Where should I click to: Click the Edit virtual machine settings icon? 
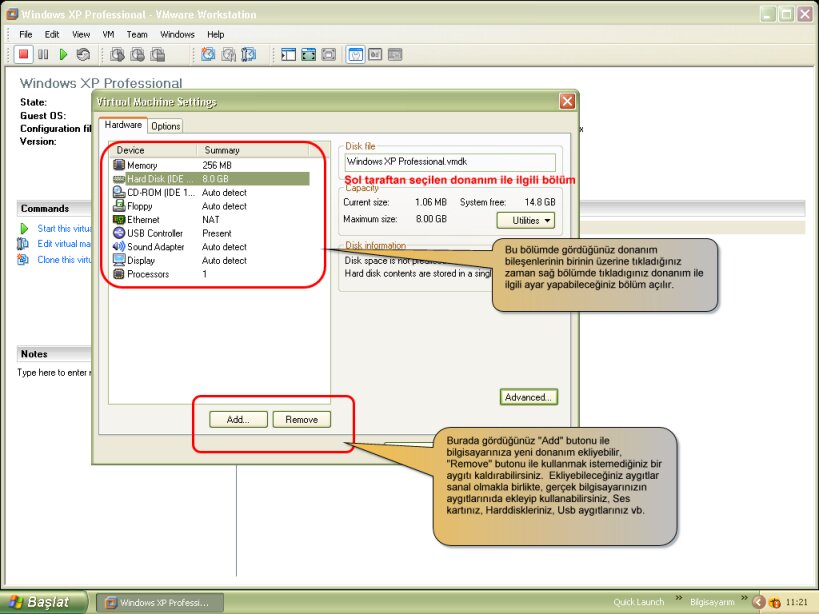23,243
